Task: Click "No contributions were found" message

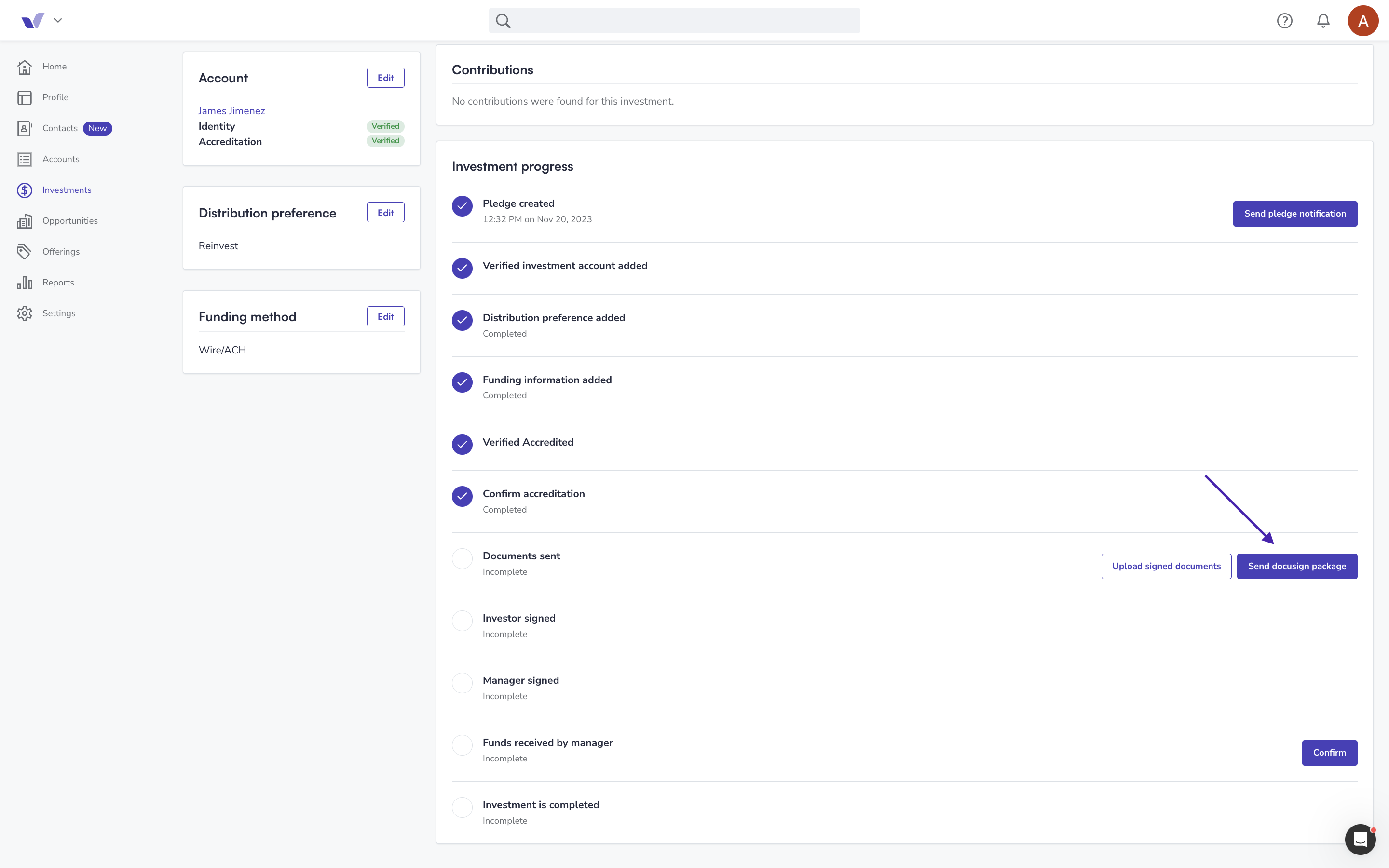Action: [562, 102]
